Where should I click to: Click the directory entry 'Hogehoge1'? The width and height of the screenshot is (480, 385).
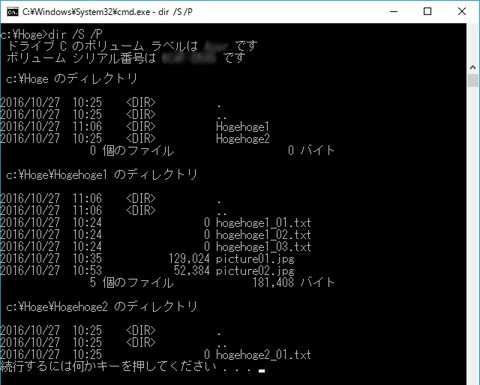coord(242,127)
